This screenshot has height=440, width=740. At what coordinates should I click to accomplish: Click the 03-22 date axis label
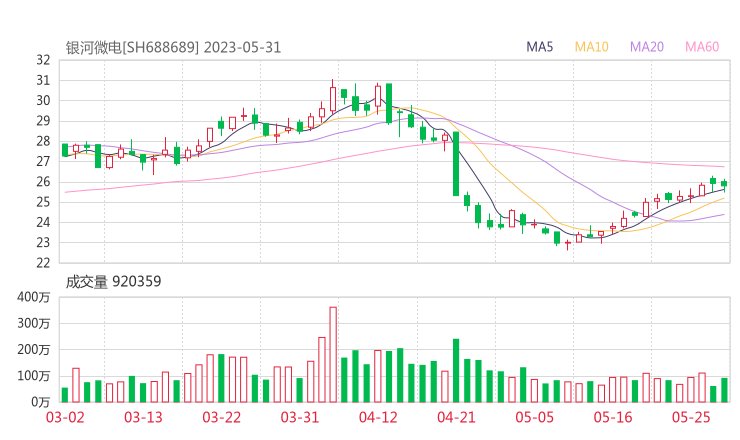[222, 417]
